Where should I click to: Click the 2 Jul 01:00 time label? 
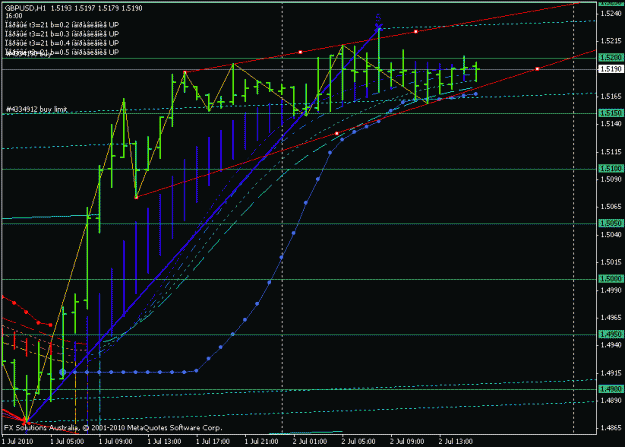click(310, 441)
